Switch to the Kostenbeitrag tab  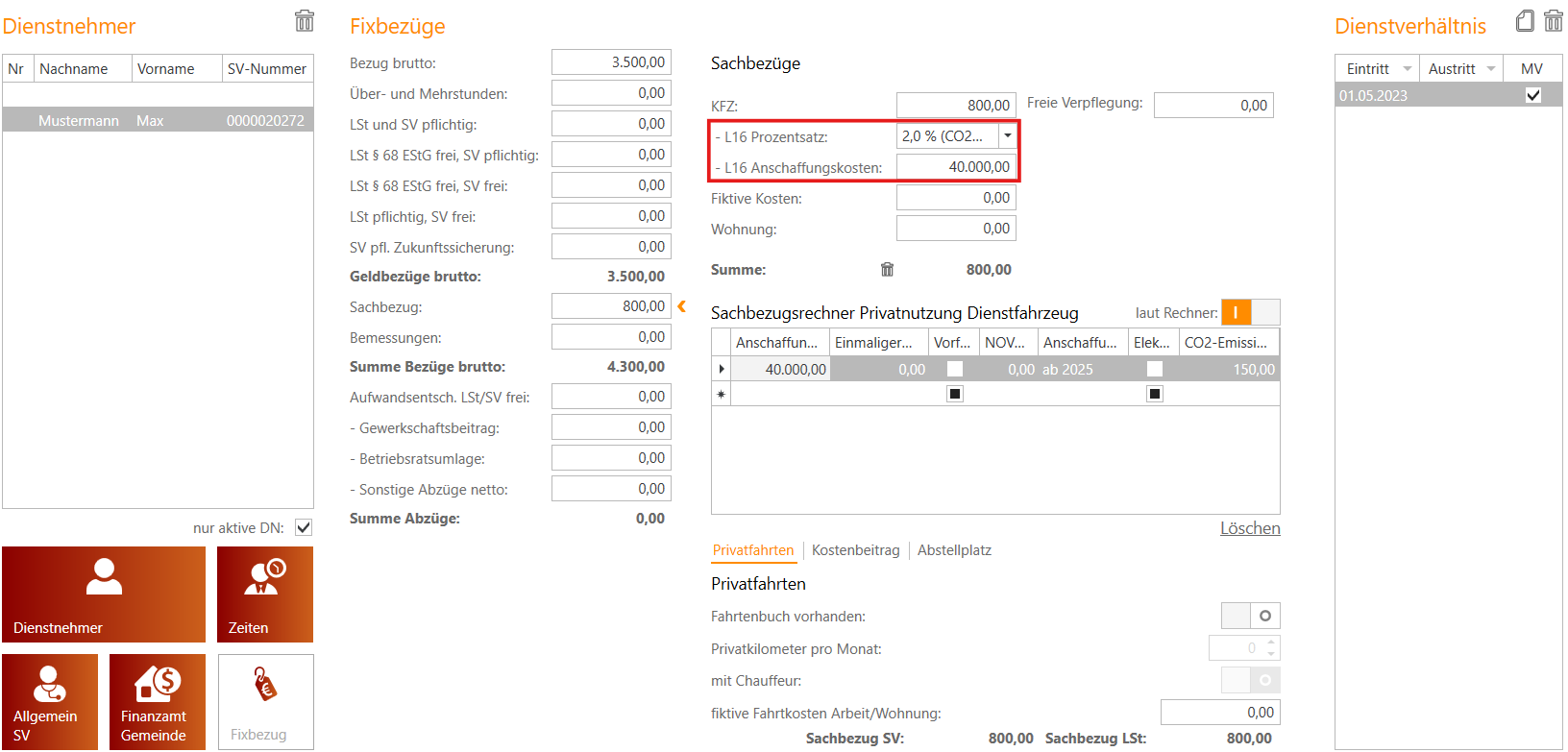[x=855, y=550]
